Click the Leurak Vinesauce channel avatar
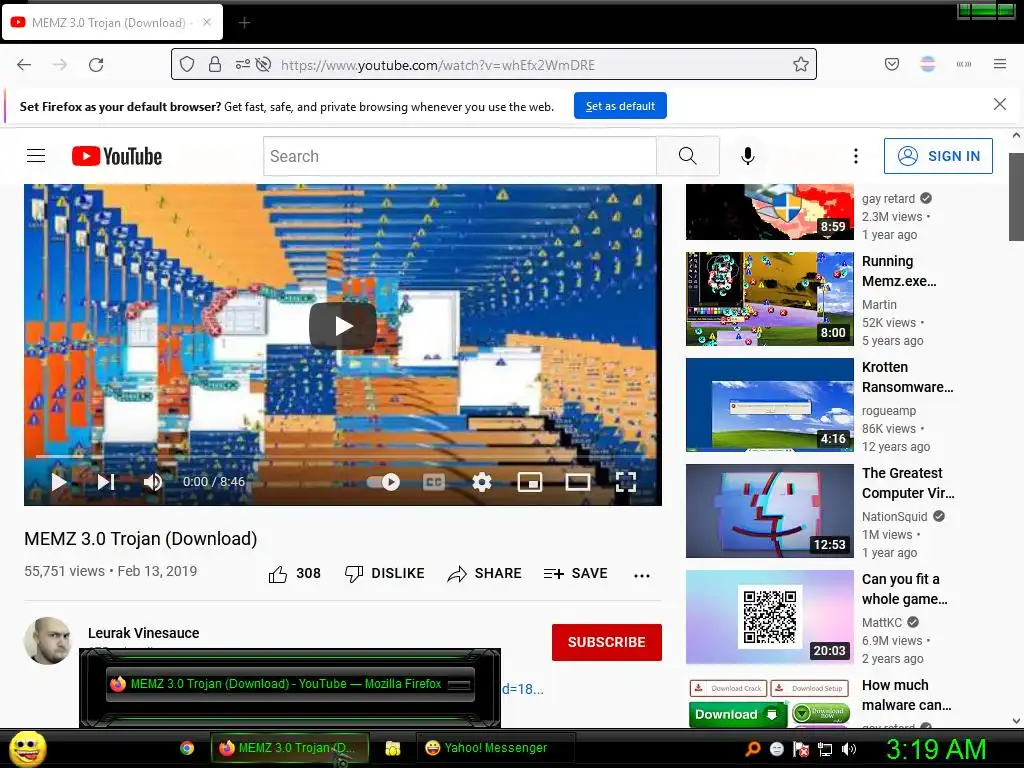Image resolution: width=1024 pixels, height=768 pixels. coord(48,641)
